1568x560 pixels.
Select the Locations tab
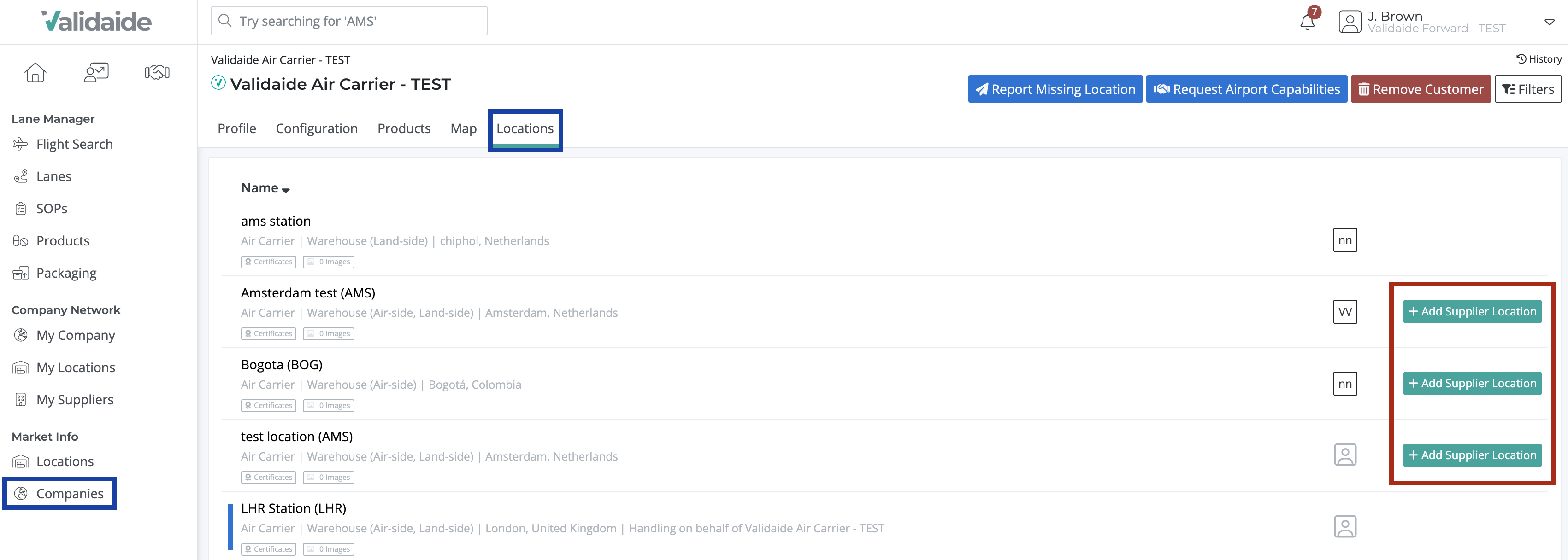click(525, 129)
